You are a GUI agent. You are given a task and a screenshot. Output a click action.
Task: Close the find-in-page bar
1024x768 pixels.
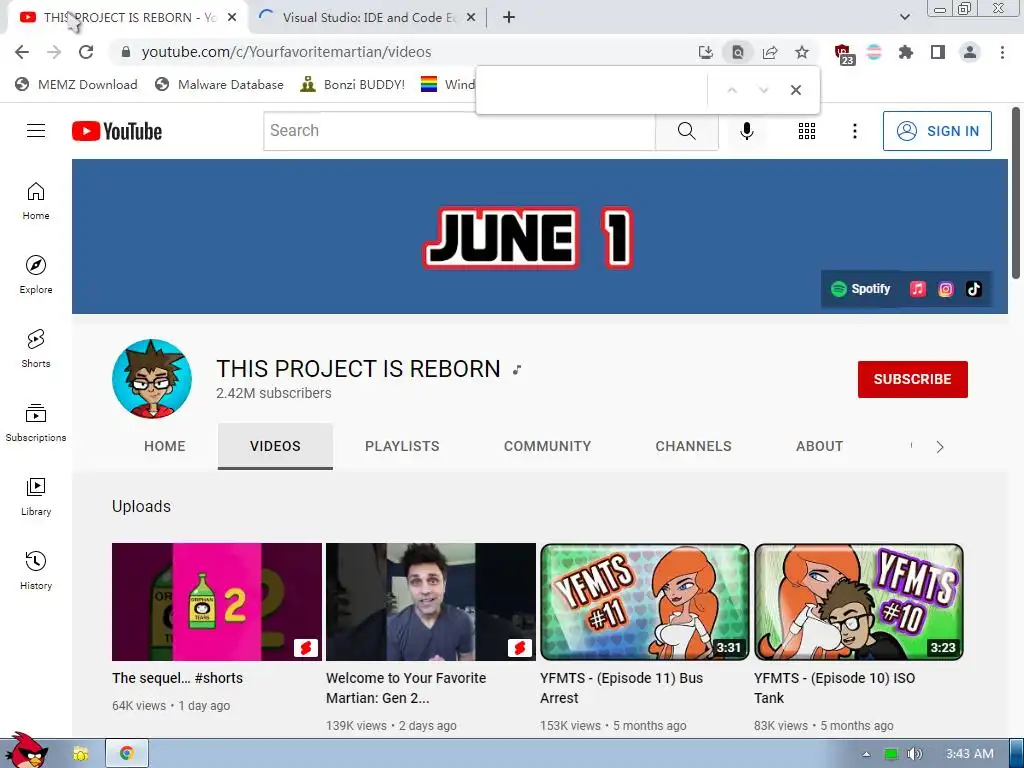point(795,90)
